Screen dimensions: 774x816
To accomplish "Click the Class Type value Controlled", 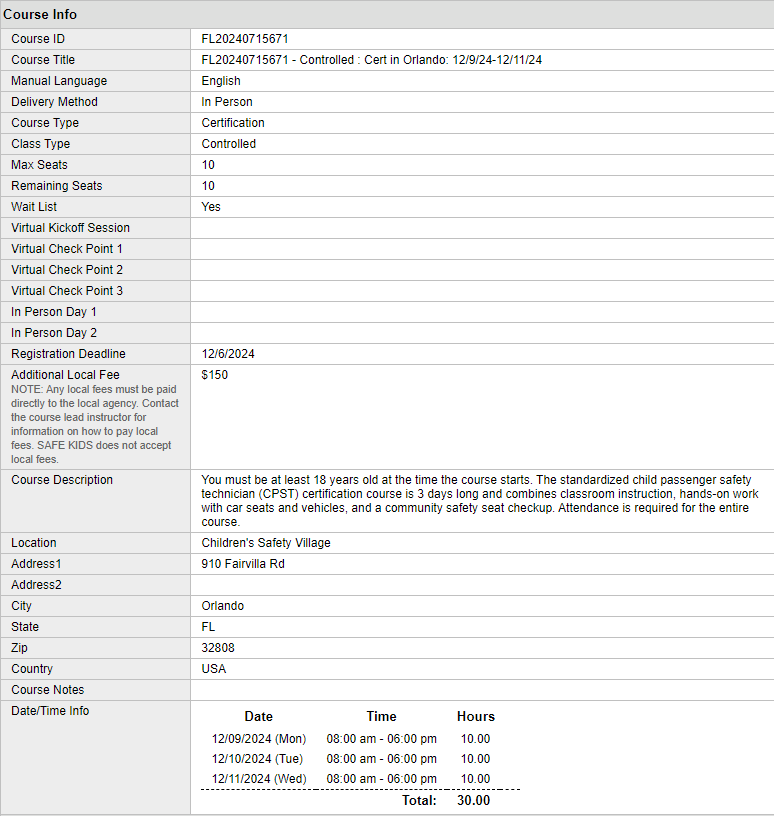I will [x=229, y=144].
